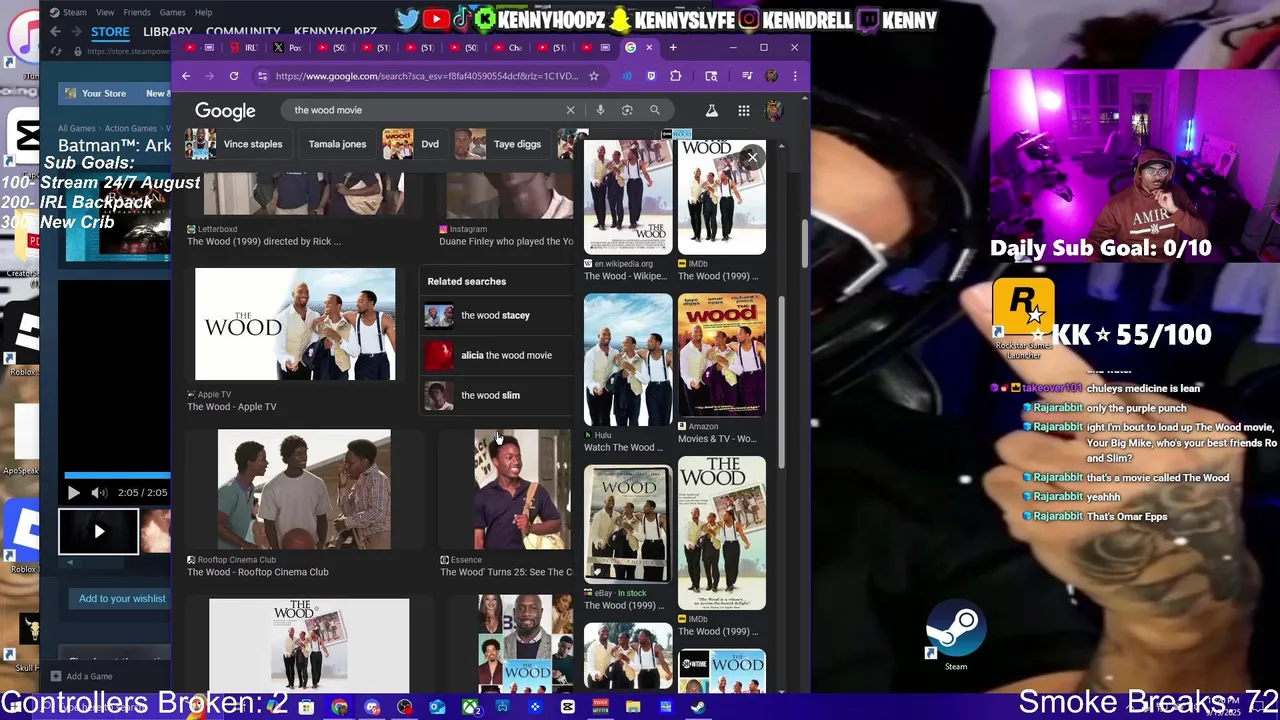Open related search 'alicia the wood movie'
This screenshot has height=720, width=1280.
[495, 355]
